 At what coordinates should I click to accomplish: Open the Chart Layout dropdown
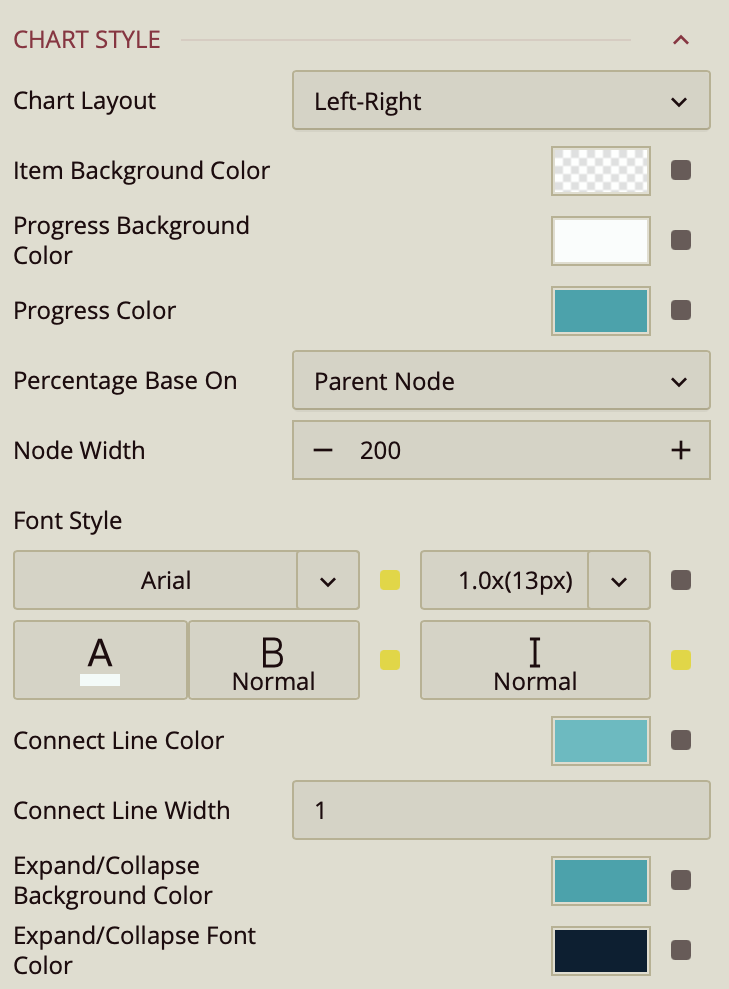point(501,101)
